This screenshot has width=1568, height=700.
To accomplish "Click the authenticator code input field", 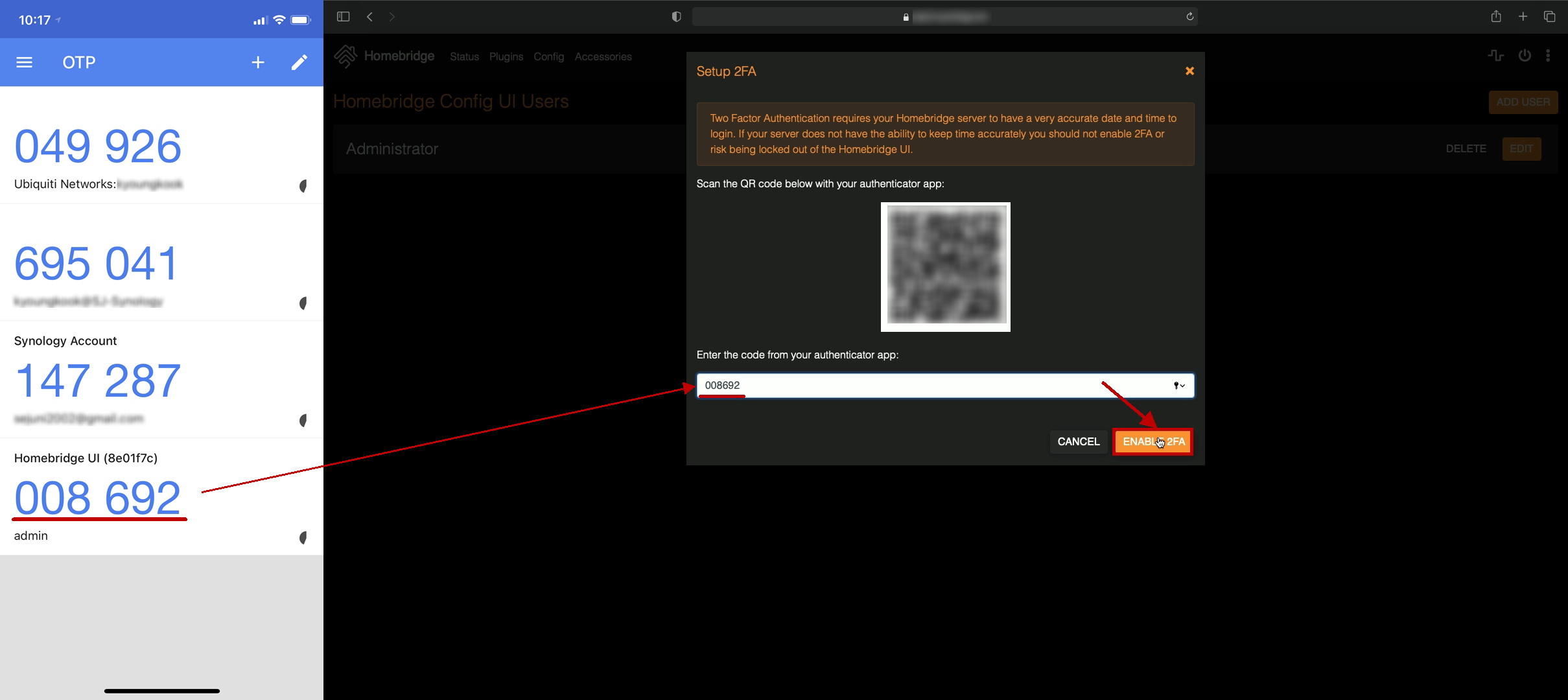I will pos(907,386).
